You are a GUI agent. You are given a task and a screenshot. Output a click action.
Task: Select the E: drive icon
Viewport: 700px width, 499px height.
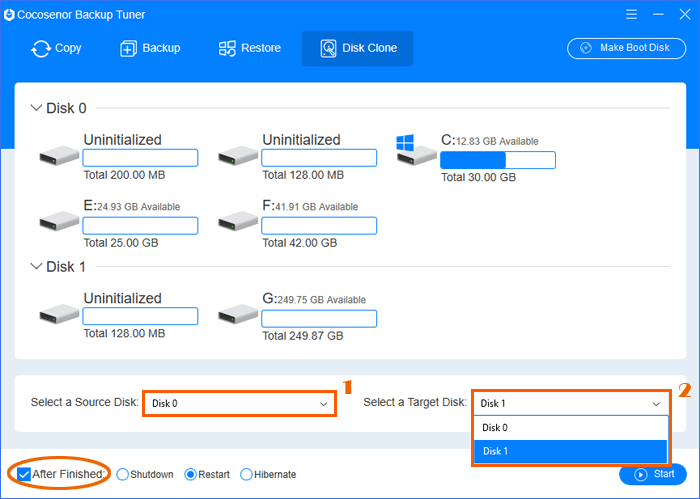click(59, 221)
